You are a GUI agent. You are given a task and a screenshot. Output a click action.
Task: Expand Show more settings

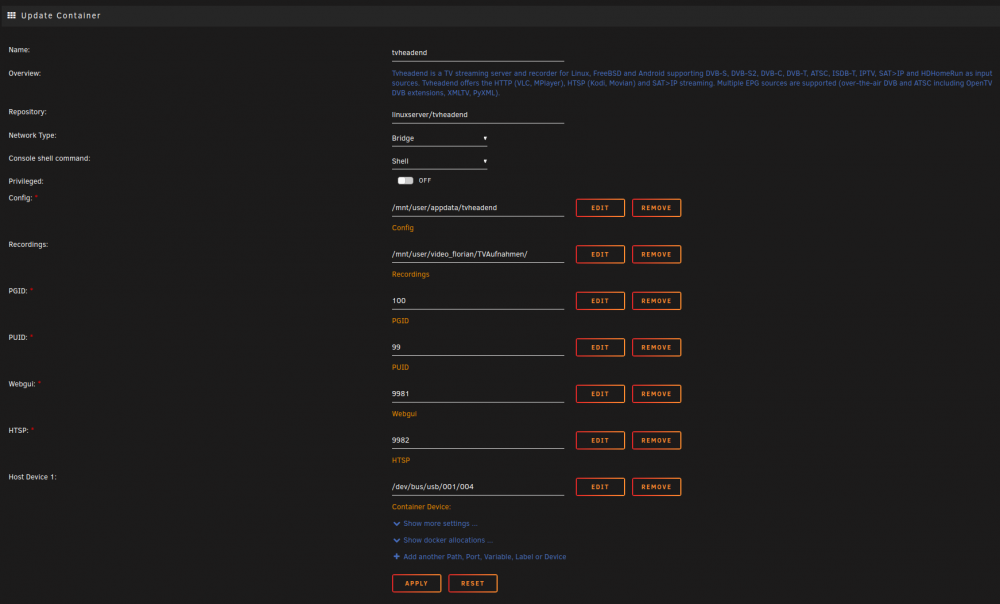[440, 524]
